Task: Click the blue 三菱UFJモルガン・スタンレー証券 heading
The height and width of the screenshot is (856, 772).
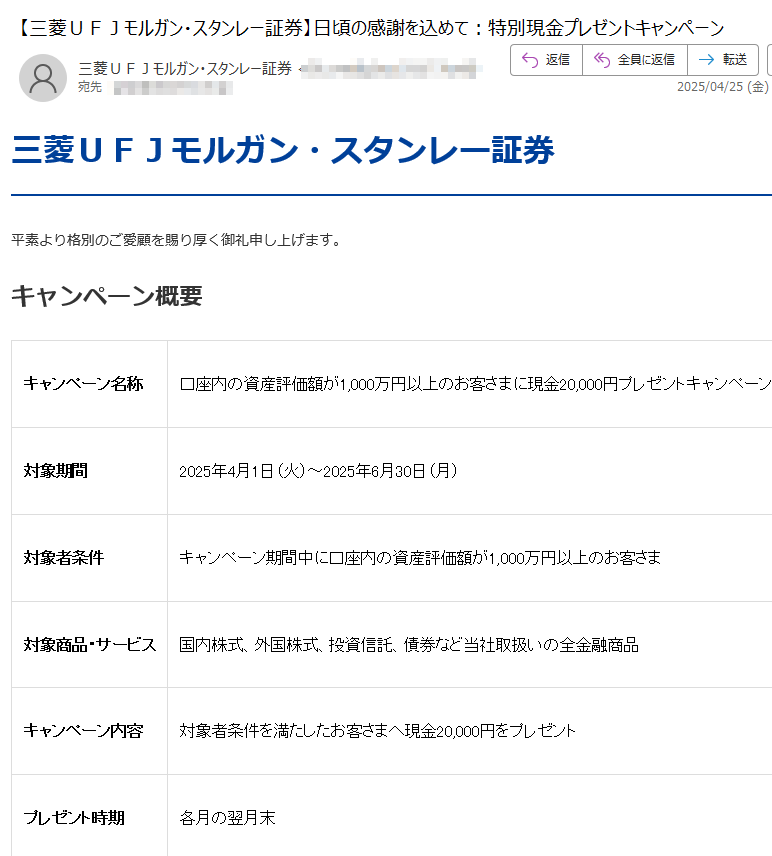Action: pyautogui.click(x=283, y=150)
